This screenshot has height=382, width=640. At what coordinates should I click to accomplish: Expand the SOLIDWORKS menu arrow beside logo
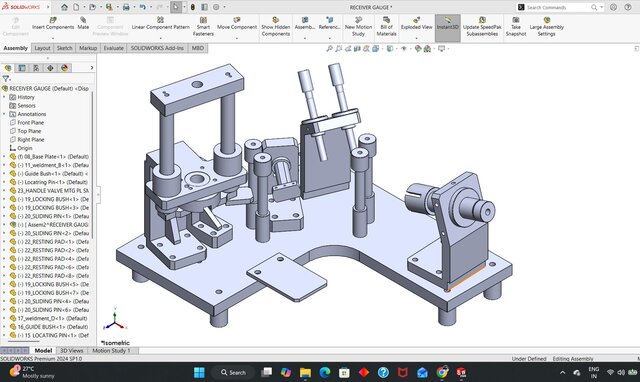tap(48, 7)
